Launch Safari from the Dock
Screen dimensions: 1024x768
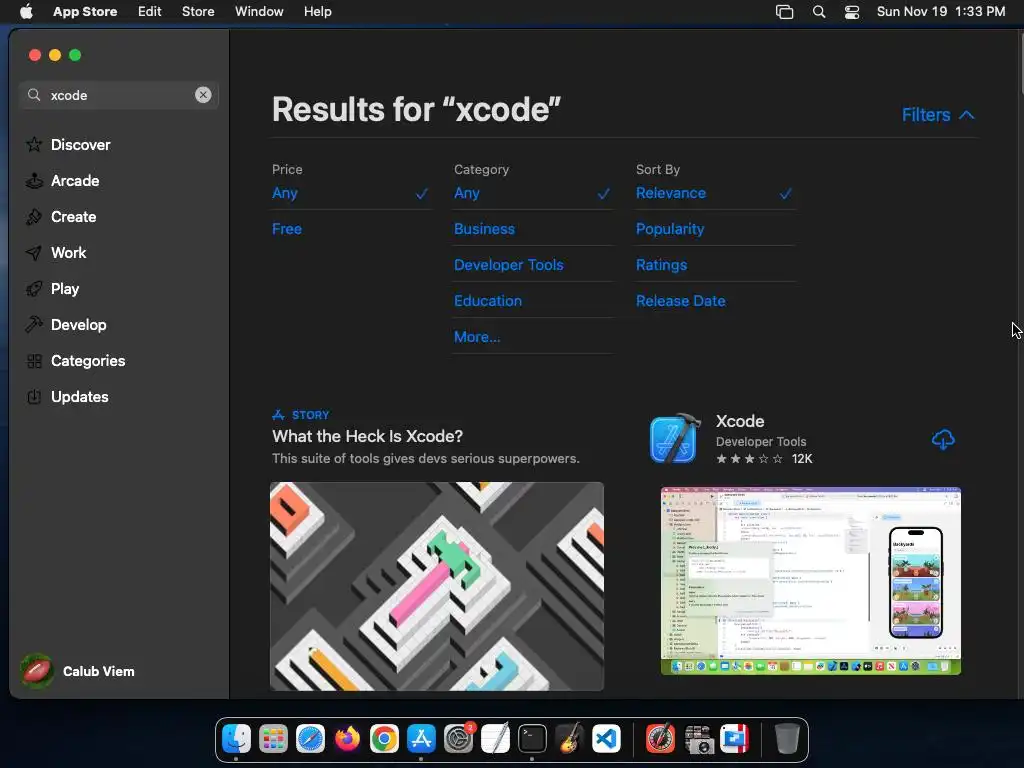pos(310,739)
